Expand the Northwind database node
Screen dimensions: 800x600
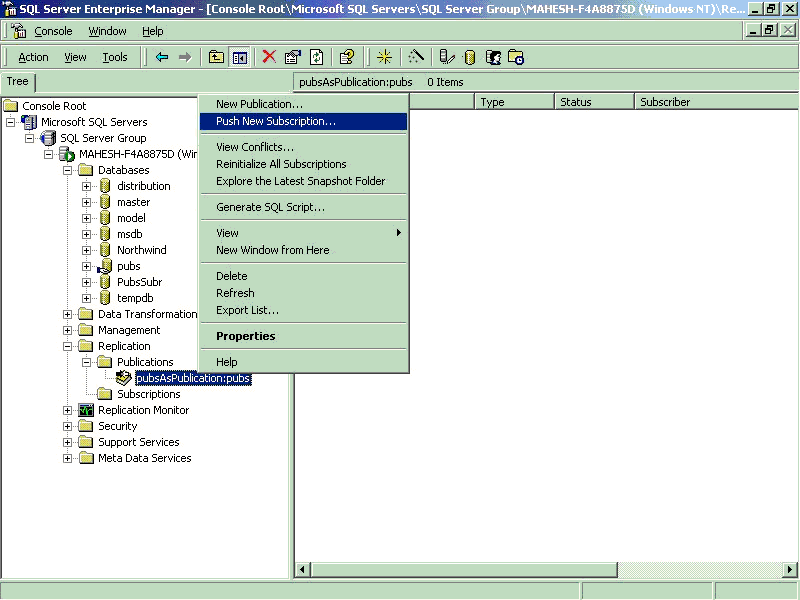pyautogui.click(x=87, y=250)
